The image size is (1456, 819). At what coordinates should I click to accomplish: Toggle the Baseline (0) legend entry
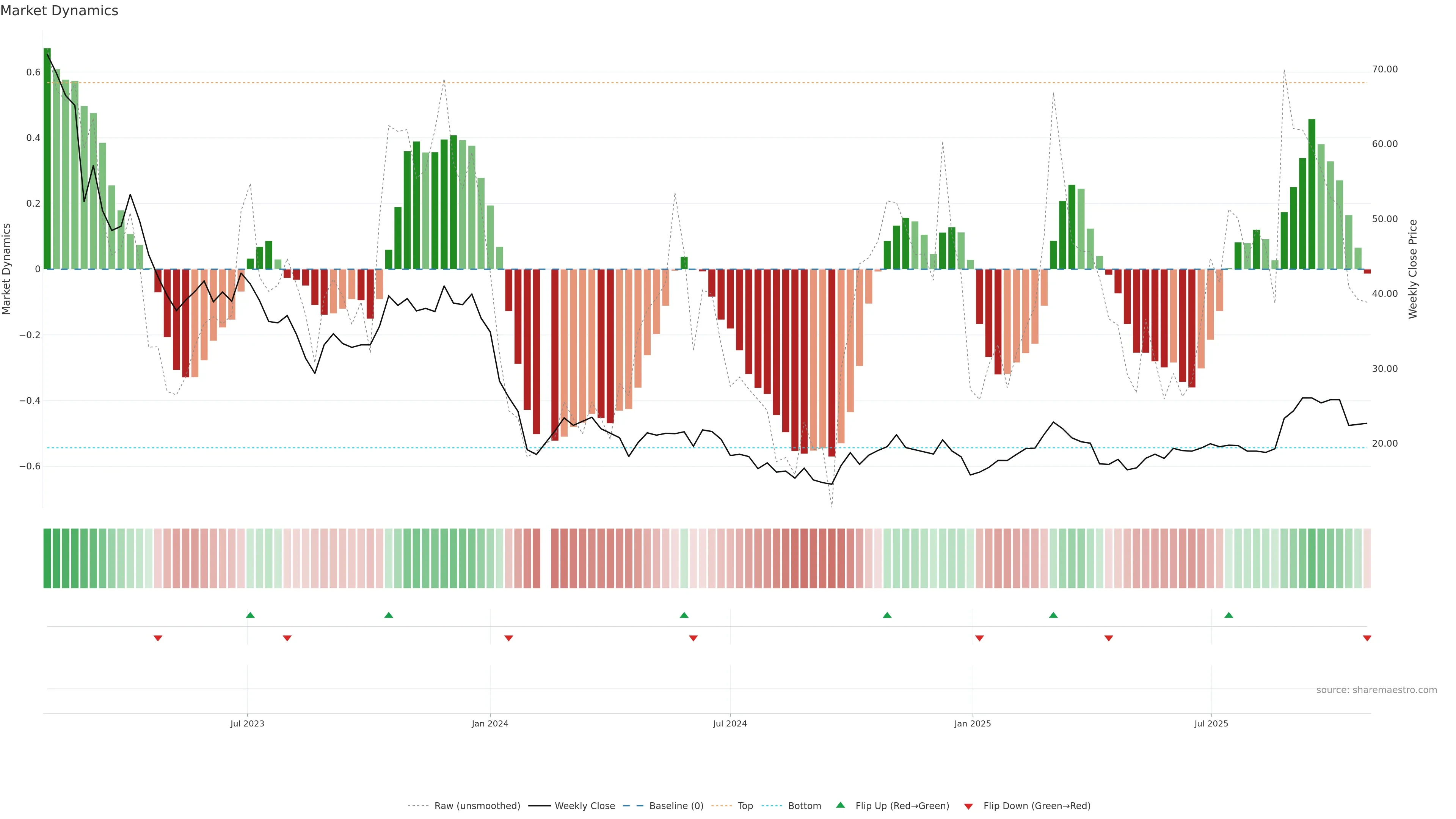tap(676, 806)
